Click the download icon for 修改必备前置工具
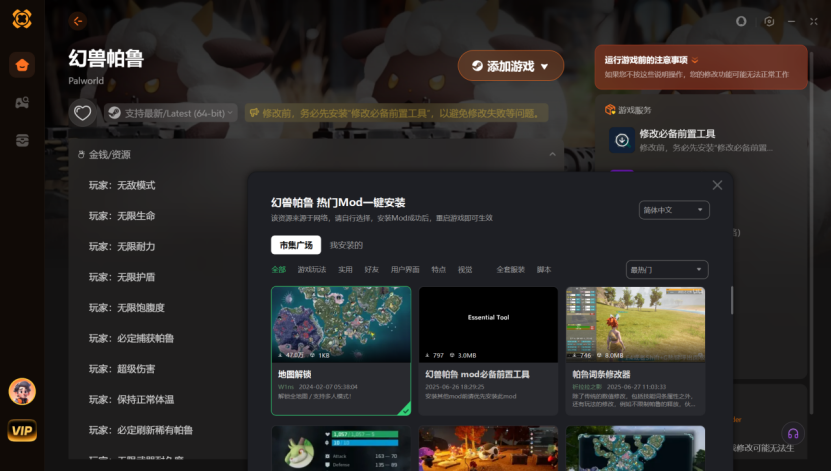 click(x=622, y=140)
